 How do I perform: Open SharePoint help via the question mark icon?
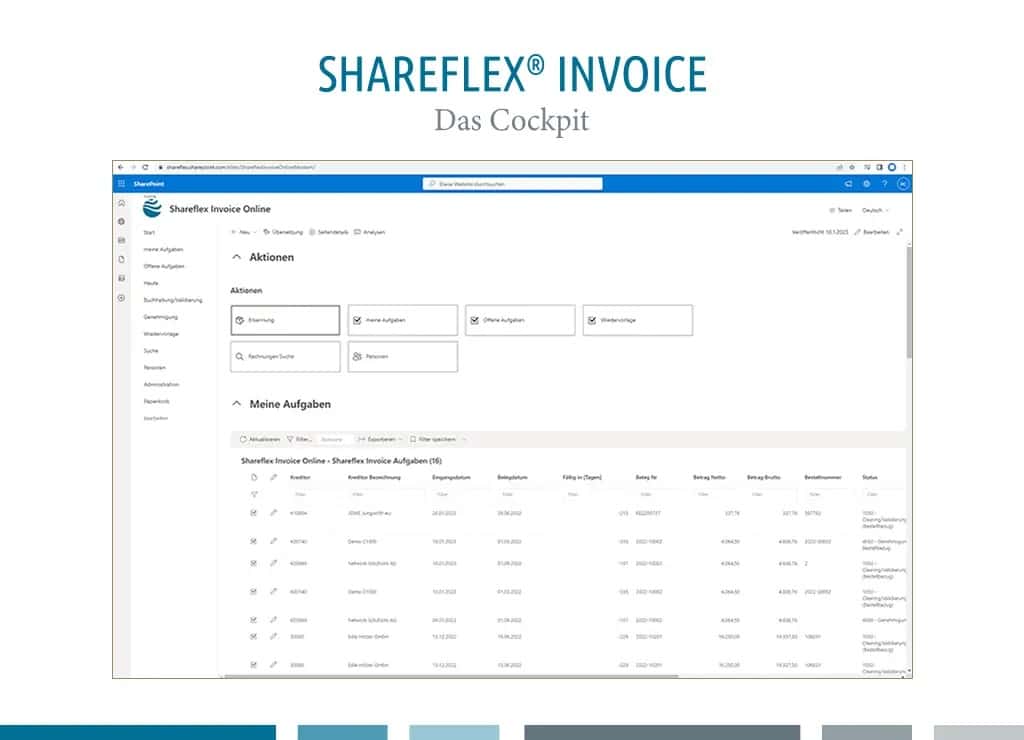tap(884, 183)
